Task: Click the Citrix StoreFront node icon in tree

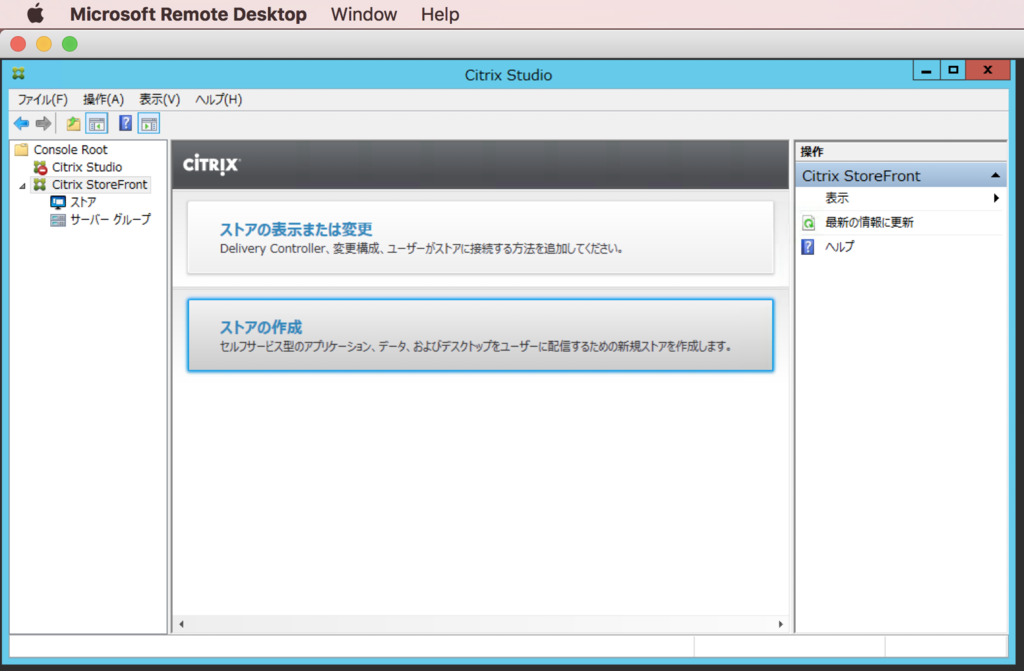Action: tap(40, 185)
